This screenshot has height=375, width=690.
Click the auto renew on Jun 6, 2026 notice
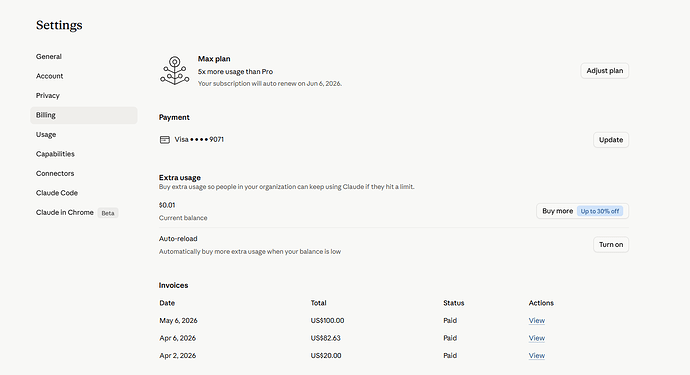270,84
